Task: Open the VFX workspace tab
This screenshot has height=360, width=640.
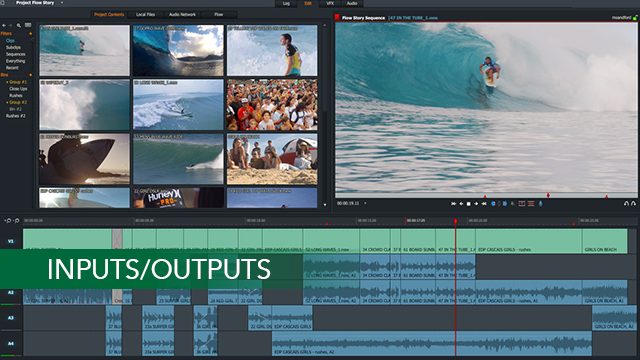Action: (330, 3)
